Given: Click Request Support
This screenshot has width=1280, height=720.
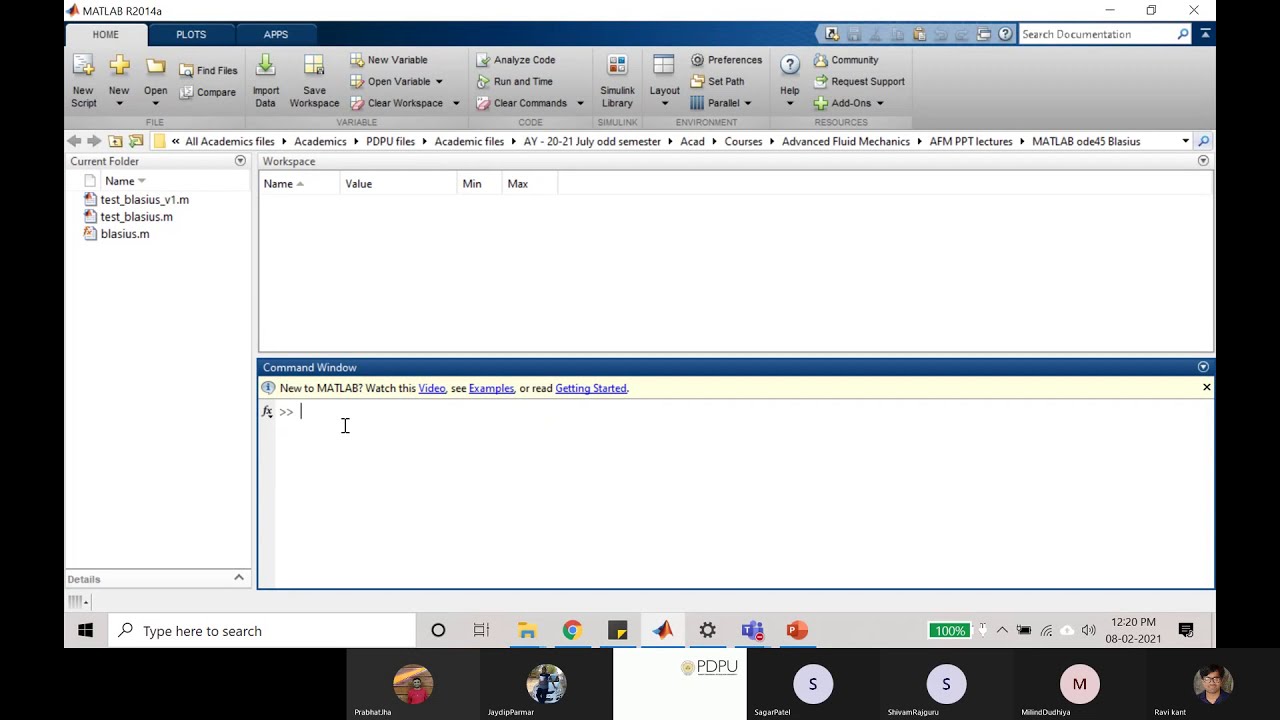Looking at the screenshot, I should (x=859, y=82).
